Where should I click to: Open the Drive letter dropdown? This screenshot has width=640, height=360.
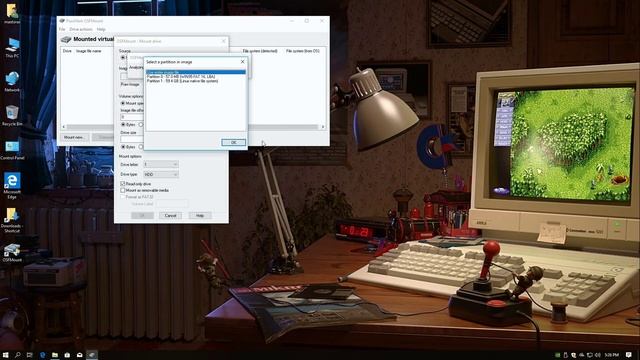tap(161, 164)
